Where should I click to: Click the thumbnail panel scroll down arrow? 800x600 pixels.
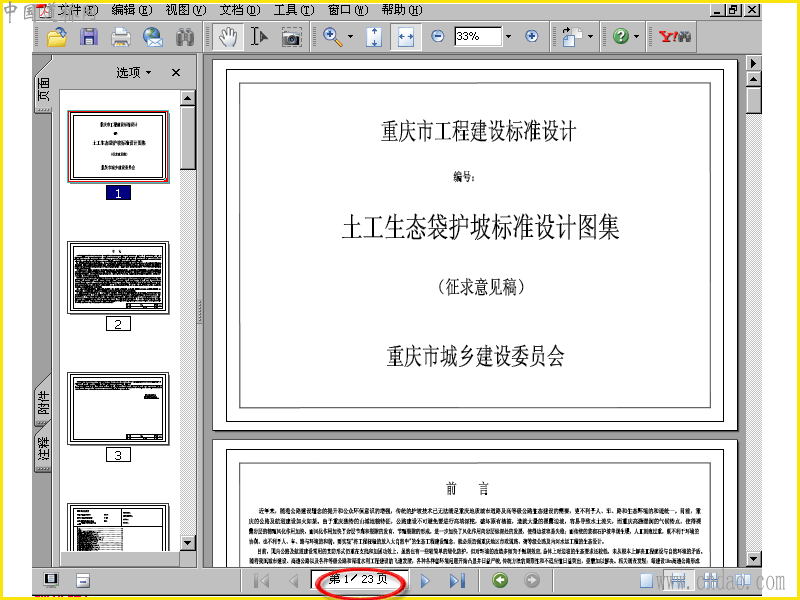tap(188, 543)
